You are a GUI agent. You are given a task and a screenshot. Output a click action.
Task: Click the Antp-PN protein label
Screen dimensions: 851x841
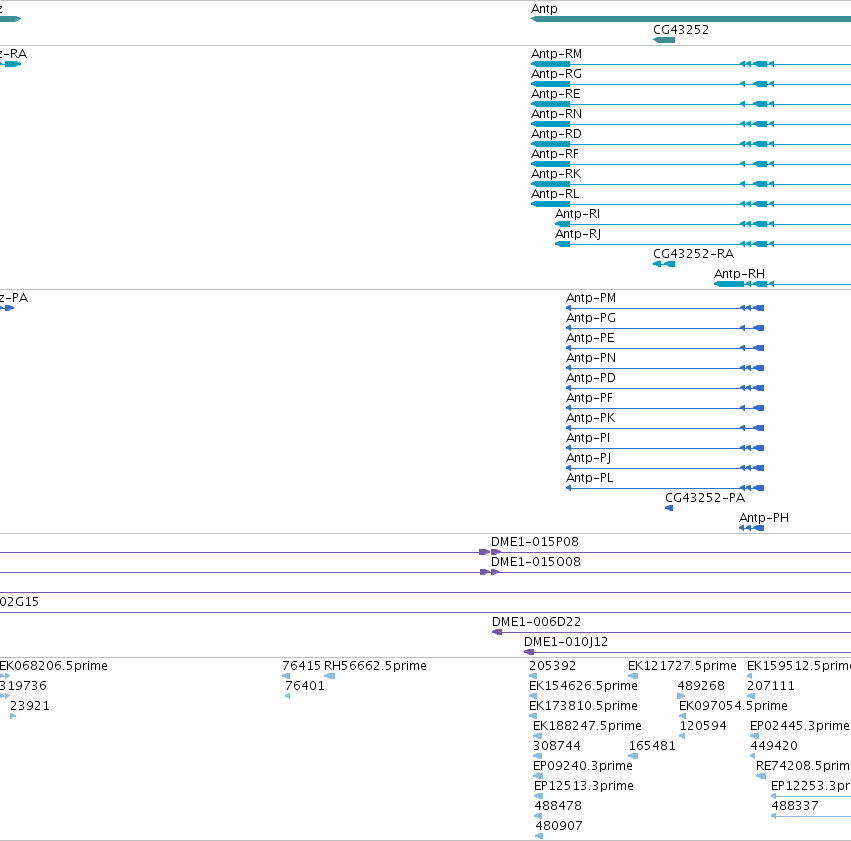[591, 358]
